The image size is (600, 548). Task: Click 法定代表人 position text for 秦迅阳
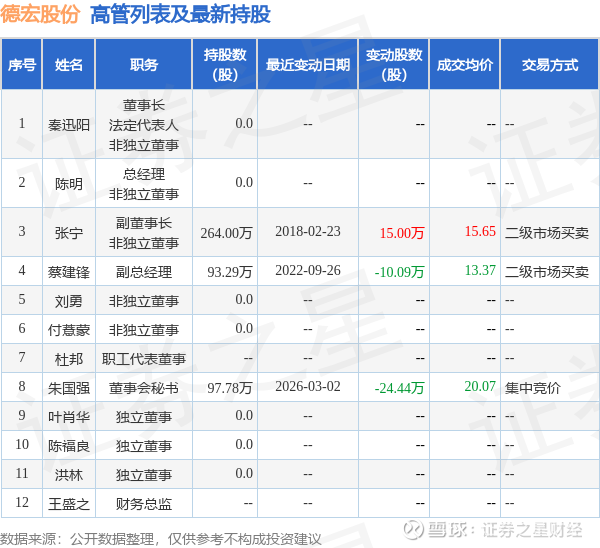click(143, 125)
